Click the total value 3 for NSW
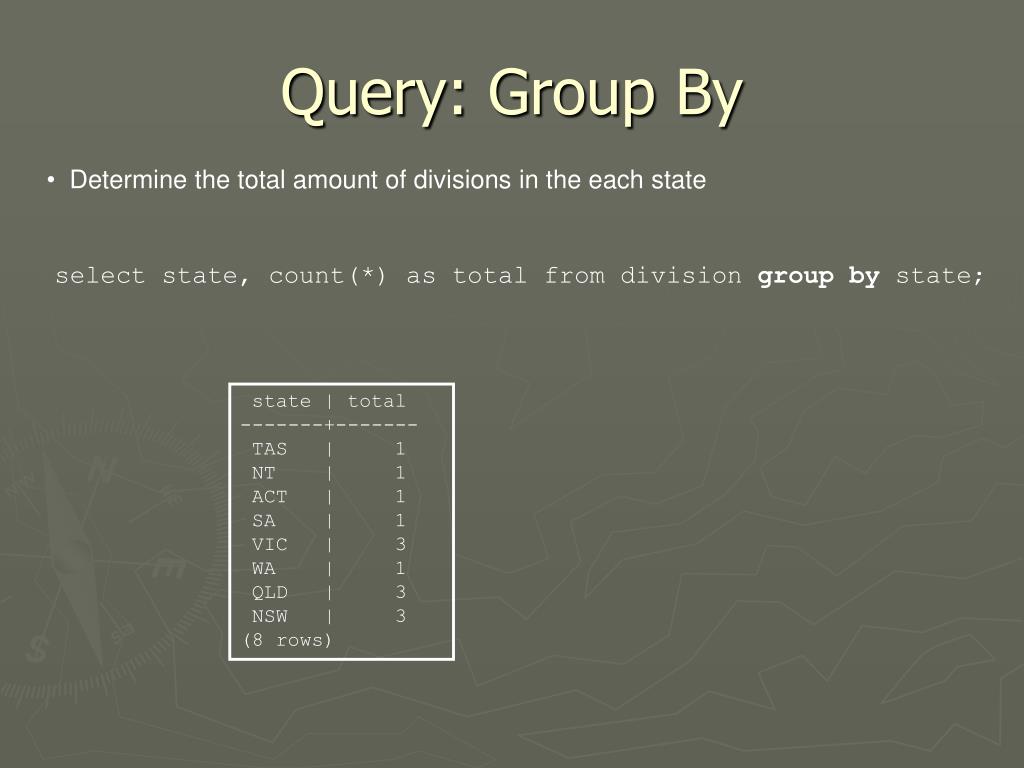The image size is (1024, 768). (400, 616)
